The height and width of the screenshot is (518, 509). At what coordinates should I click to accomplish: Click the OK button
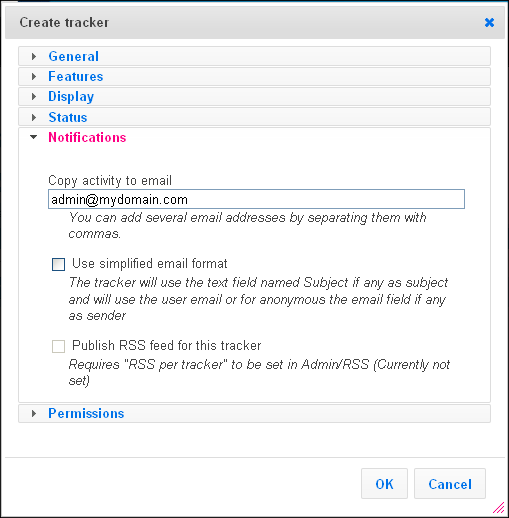(384, 484)
